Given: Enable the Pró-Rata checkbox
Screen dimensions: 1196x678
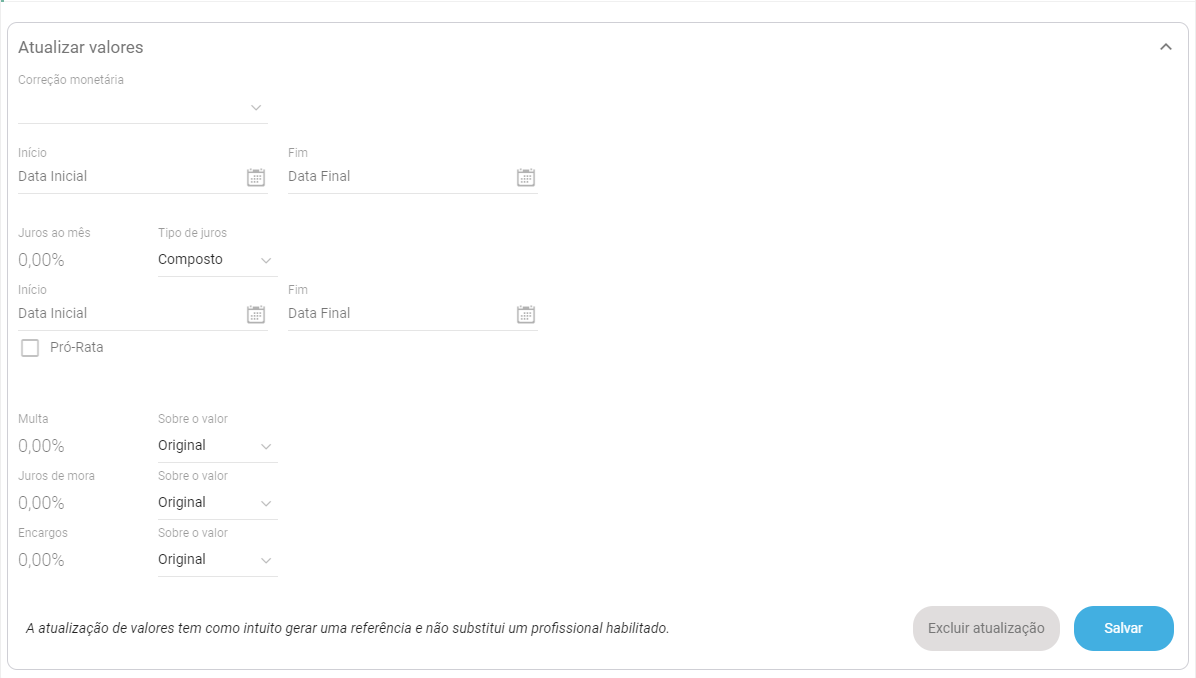Looking at the screenshot, I should click(x=30, y=348).
